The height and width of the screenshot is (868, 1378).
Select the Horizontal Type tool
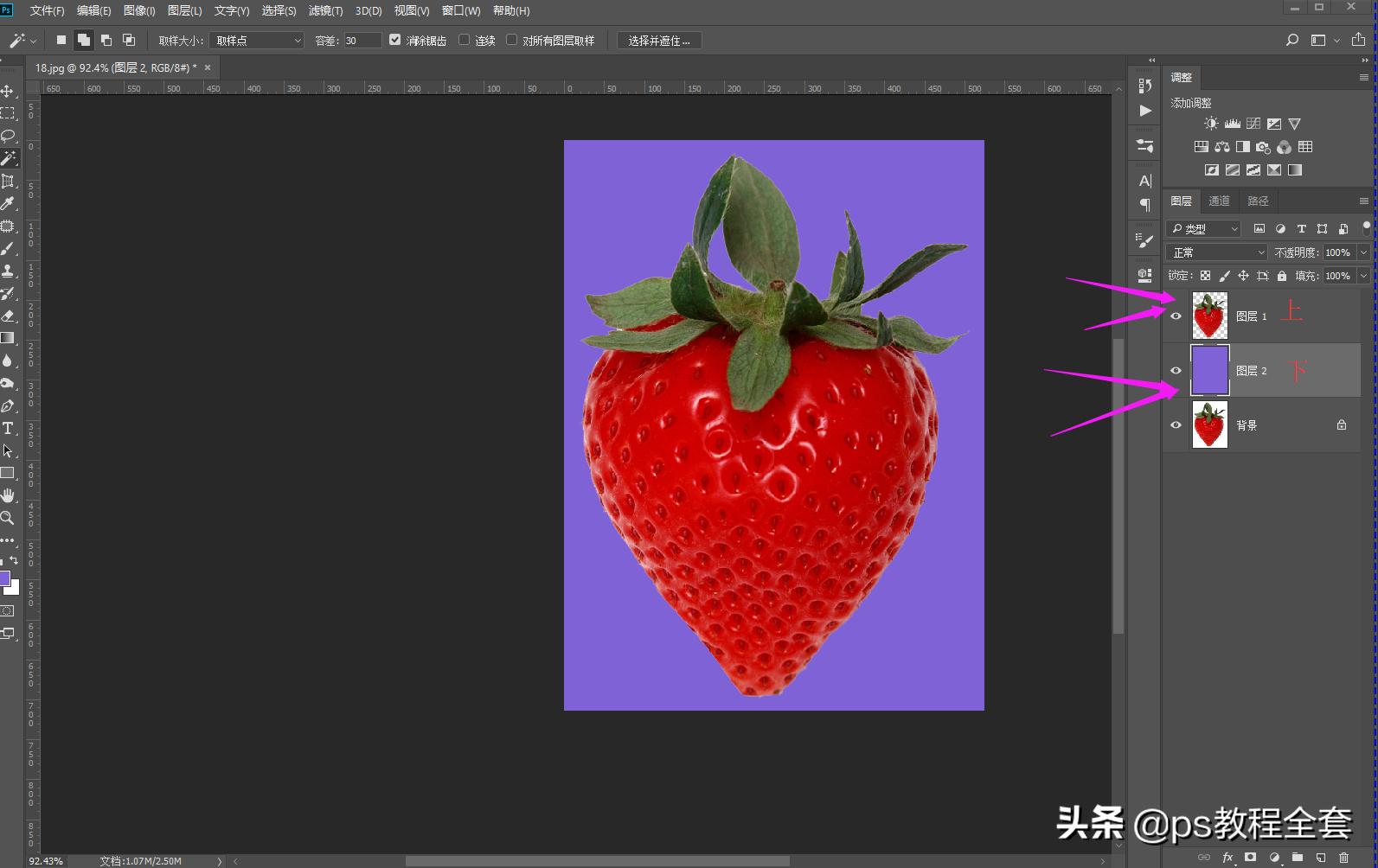point(8,429)
